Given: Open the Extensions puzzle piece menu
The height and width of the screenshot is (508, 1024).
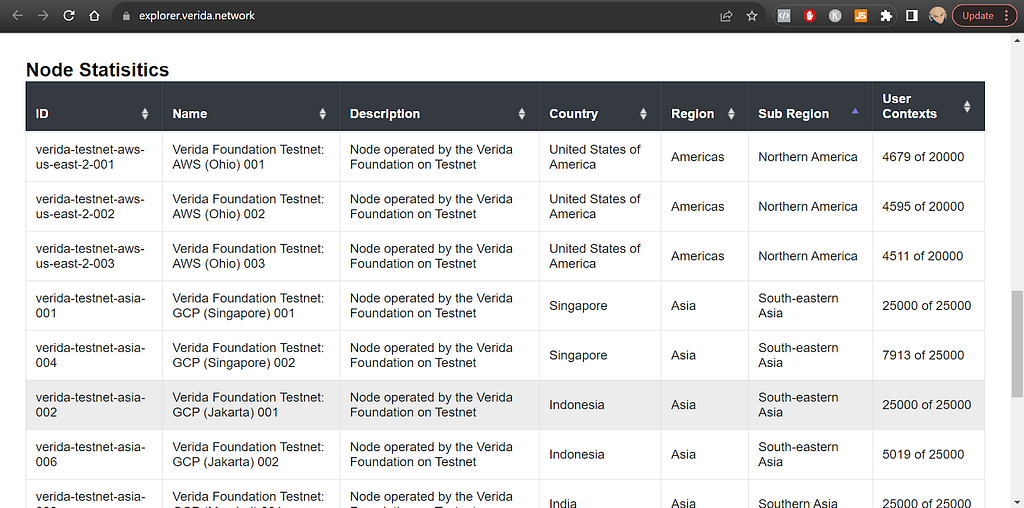Looking at the screenshot, I should click(886, 16).
